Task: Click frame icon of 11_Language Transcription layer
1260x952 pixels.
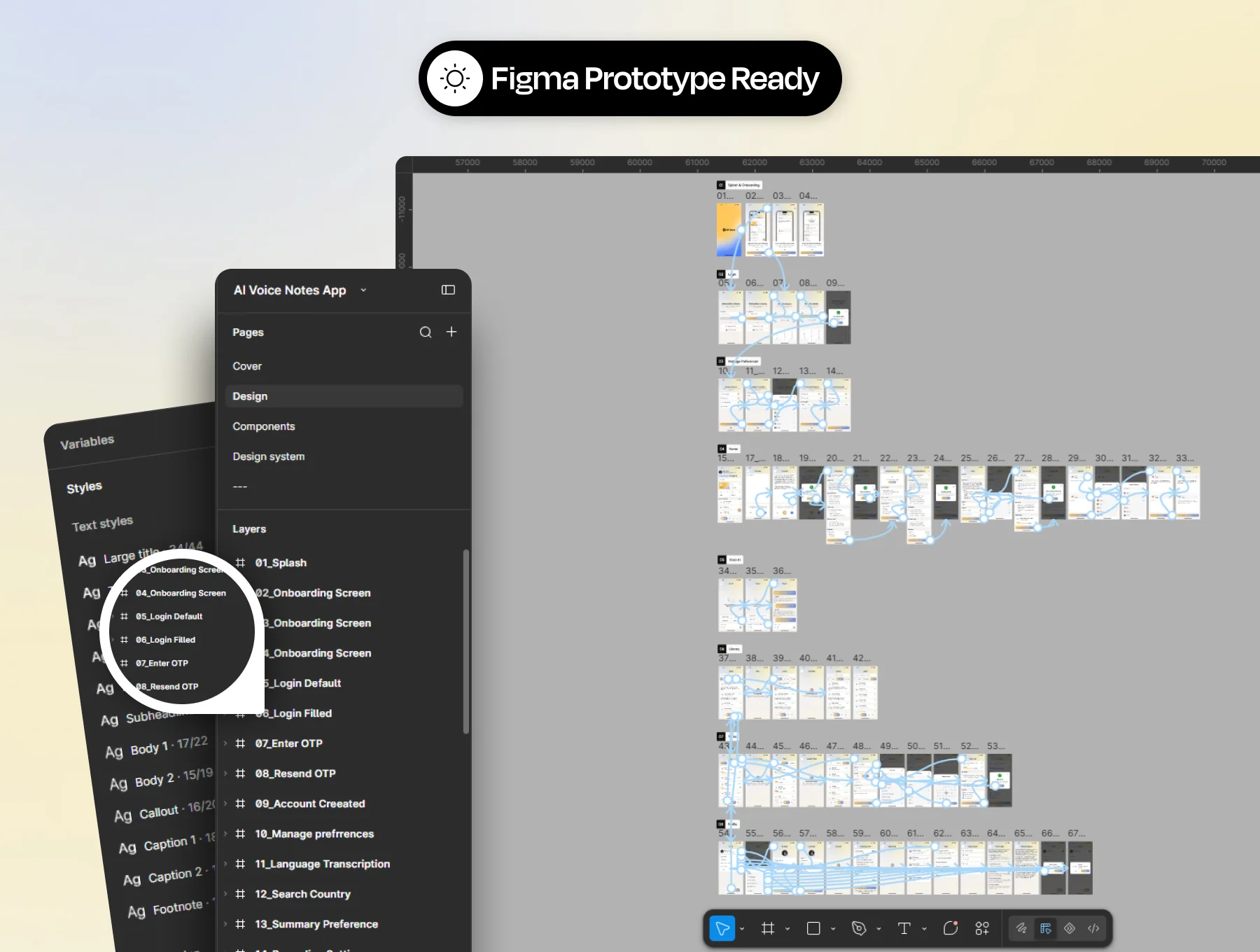Action: click(x=240, y=864)
